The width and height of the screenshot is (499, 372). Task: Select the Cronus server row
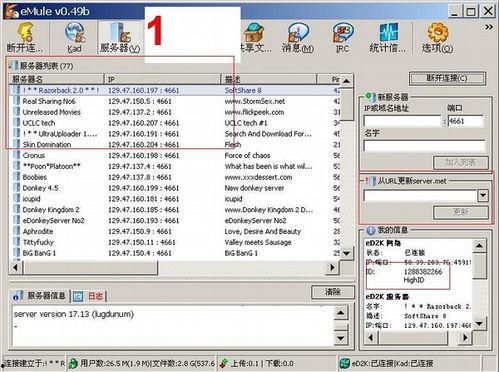[175, 155]
